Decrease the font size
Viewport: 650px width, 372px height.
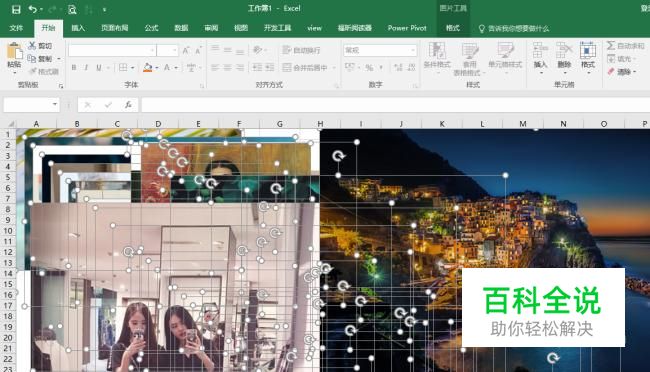(198, 51)
